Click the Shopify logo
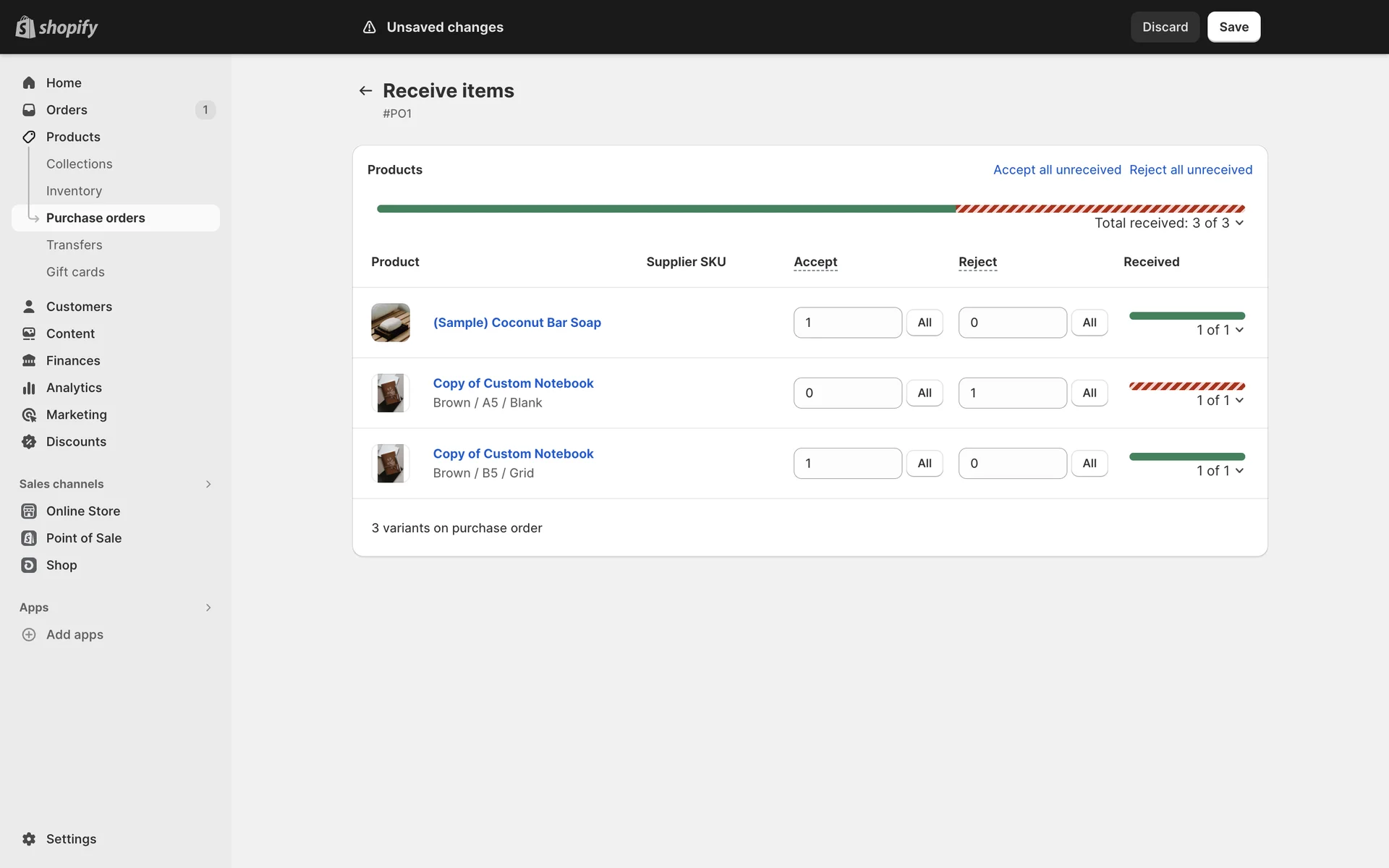Viewport: 1389px width, 868px height. pyautogui.click(x=56, y=27)
